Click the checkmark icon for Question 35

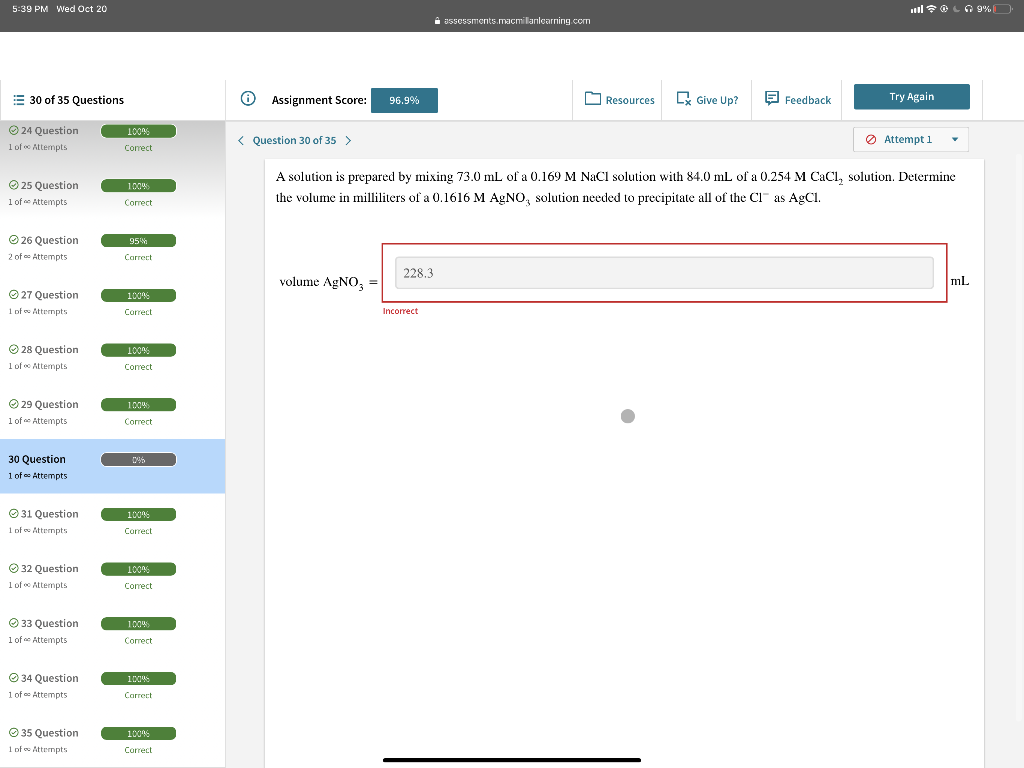tap(13, 733)
